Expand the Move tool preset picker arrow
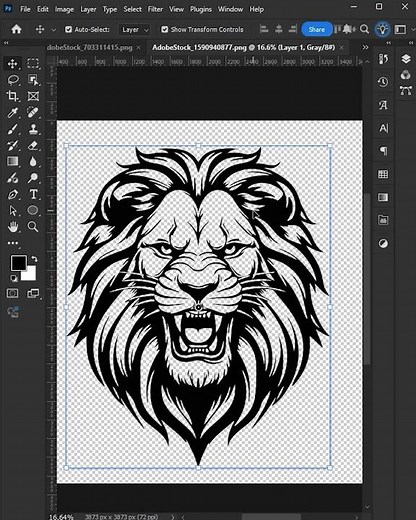 [53, 30]
